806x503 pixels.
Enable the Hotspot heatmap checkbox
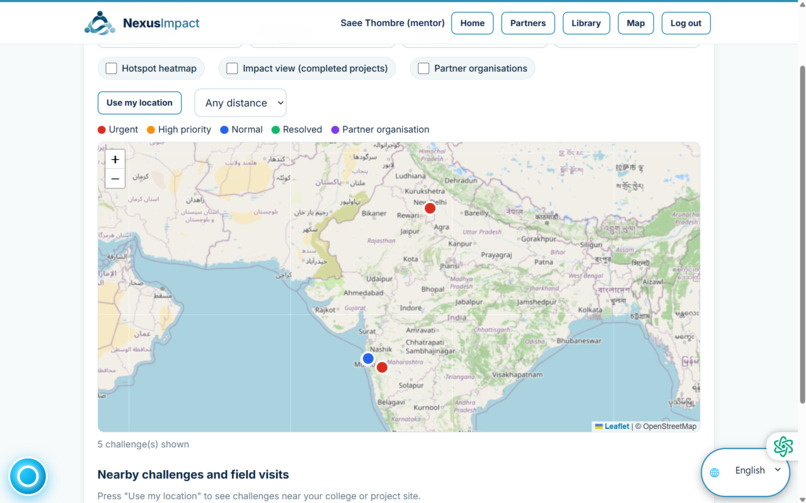click(111, 68)
